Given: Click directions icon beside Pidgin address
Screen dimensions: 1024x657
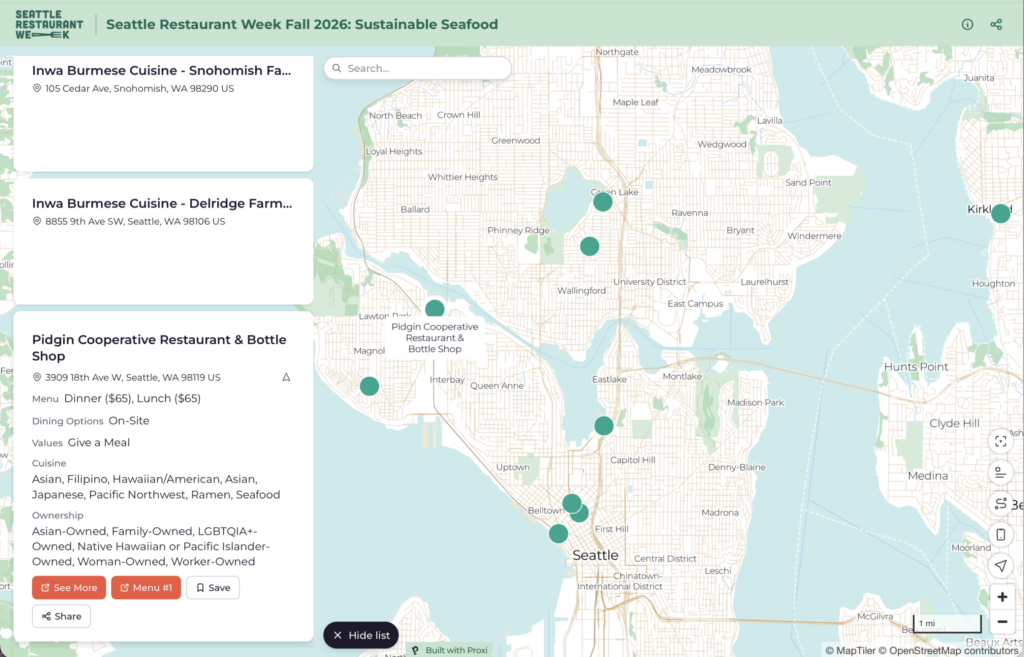Looking at the screenshot, I should (286, 377).
